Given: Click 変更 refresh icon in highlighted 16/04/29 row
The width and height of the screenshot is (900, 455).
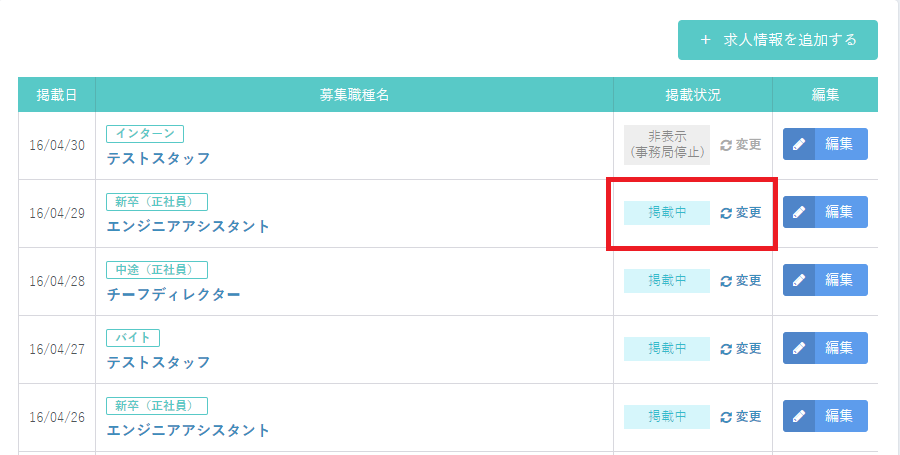Looking at the screenshot, I should (x=726, y=213).
